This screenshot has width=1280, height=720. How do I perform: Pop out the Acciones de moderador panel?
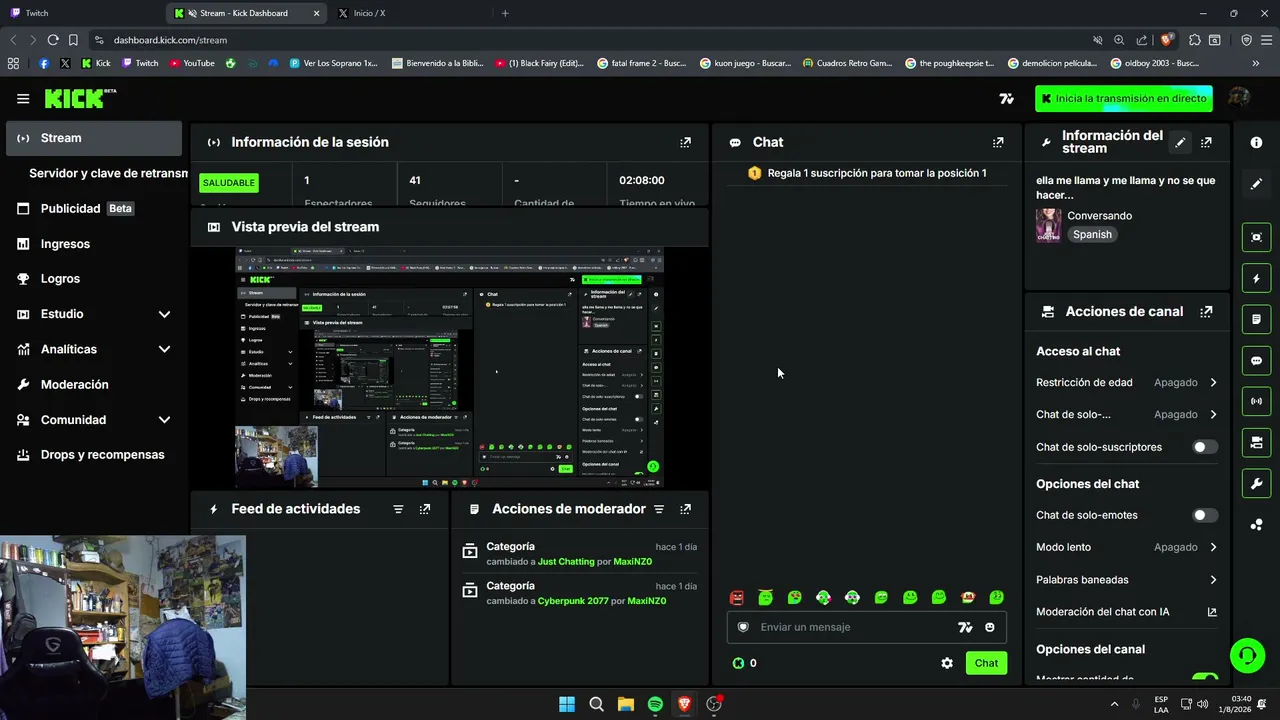(x=685, y=509)
